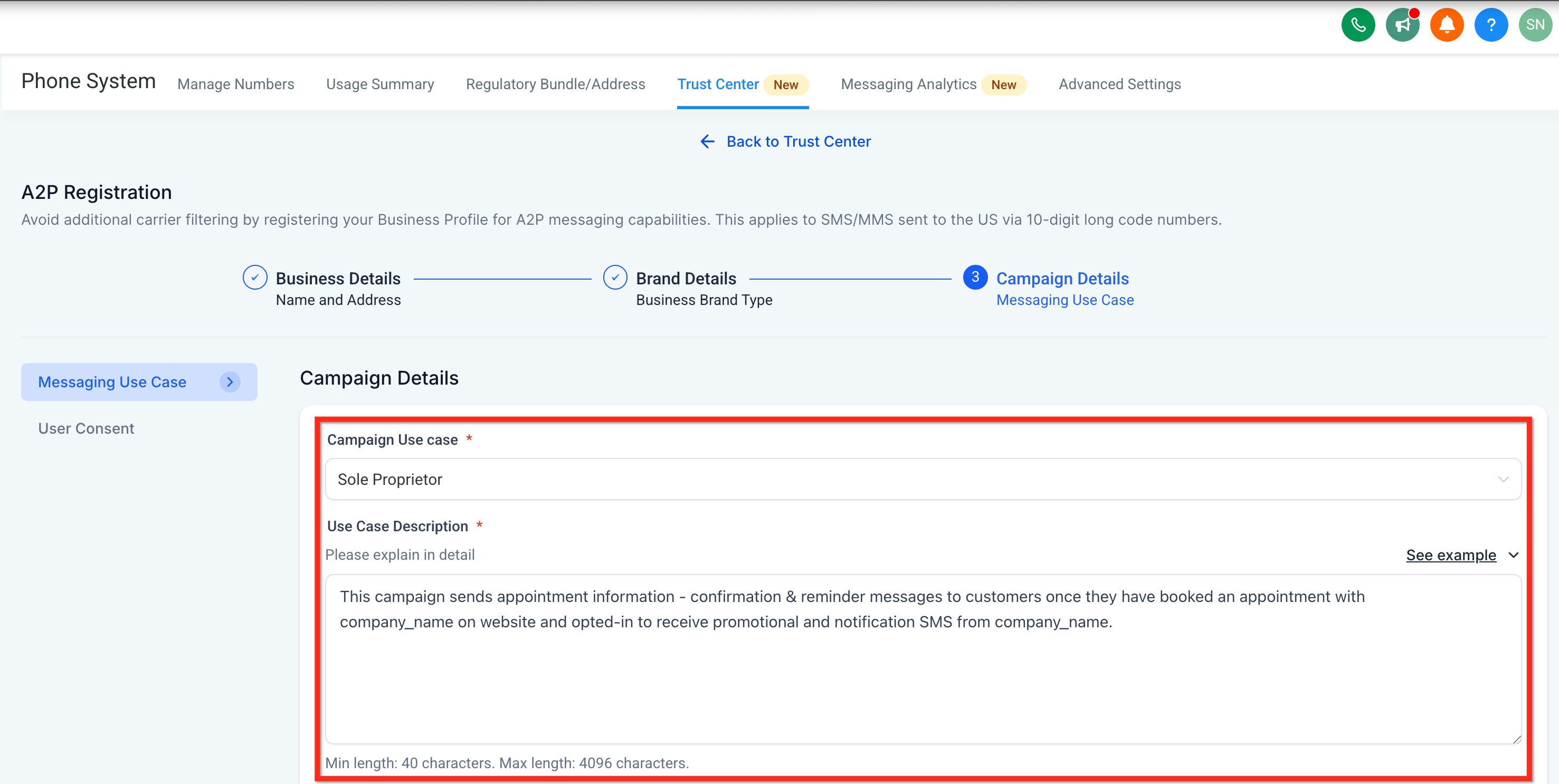Expand the See example chevron arrow
Viewport: 1559px width, 784px height.
pyautogui.click(x=1514, y=556)
